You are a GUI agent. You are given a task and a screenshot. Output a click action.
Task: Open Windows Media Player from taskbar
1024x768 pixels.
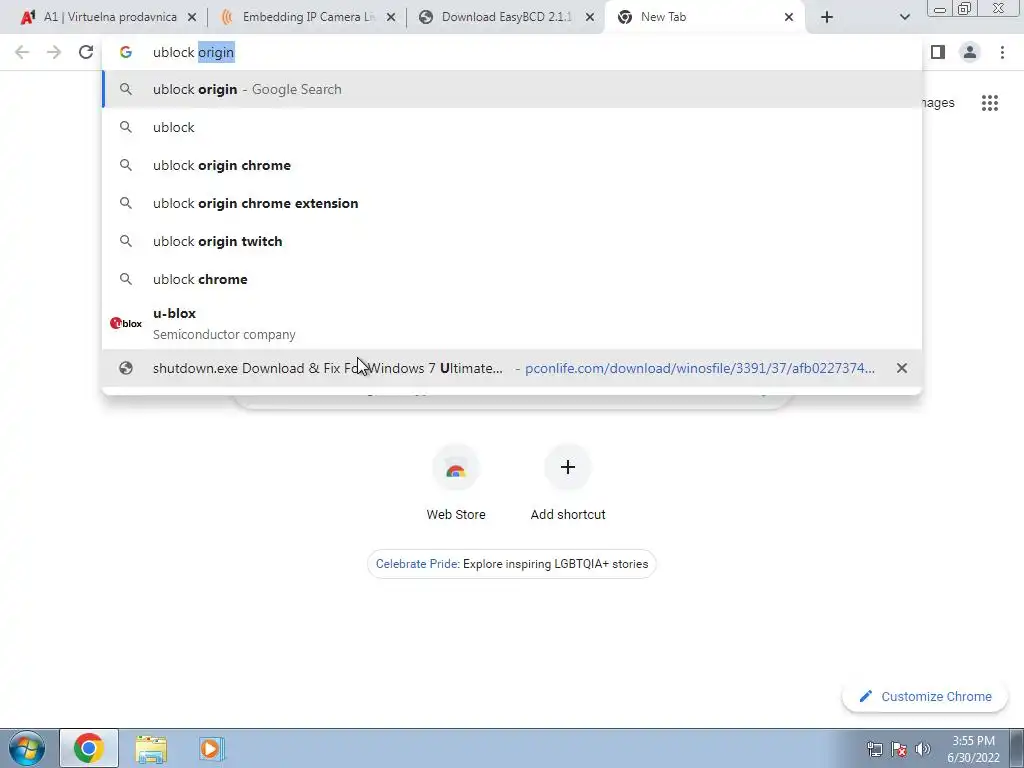point(211,748)
